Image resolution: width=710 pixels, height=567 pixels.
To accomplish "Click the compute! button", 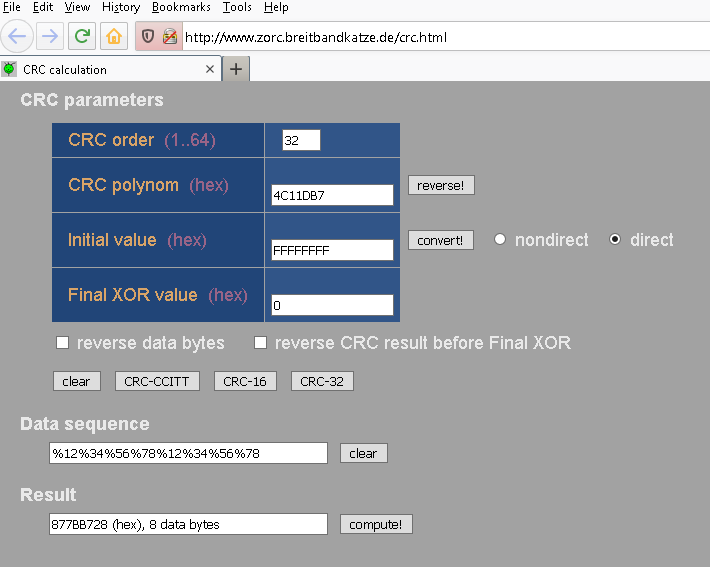I will pyautogui.click(x=376, y=524).
